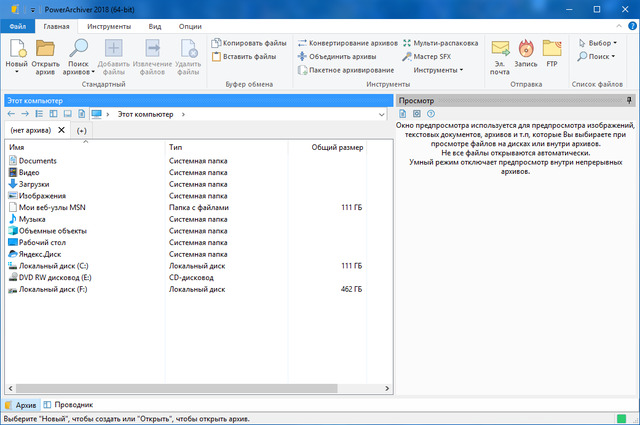Click the Search archives magnifier icon
This screenshot has height=425, width=640.
coord(79,50)
